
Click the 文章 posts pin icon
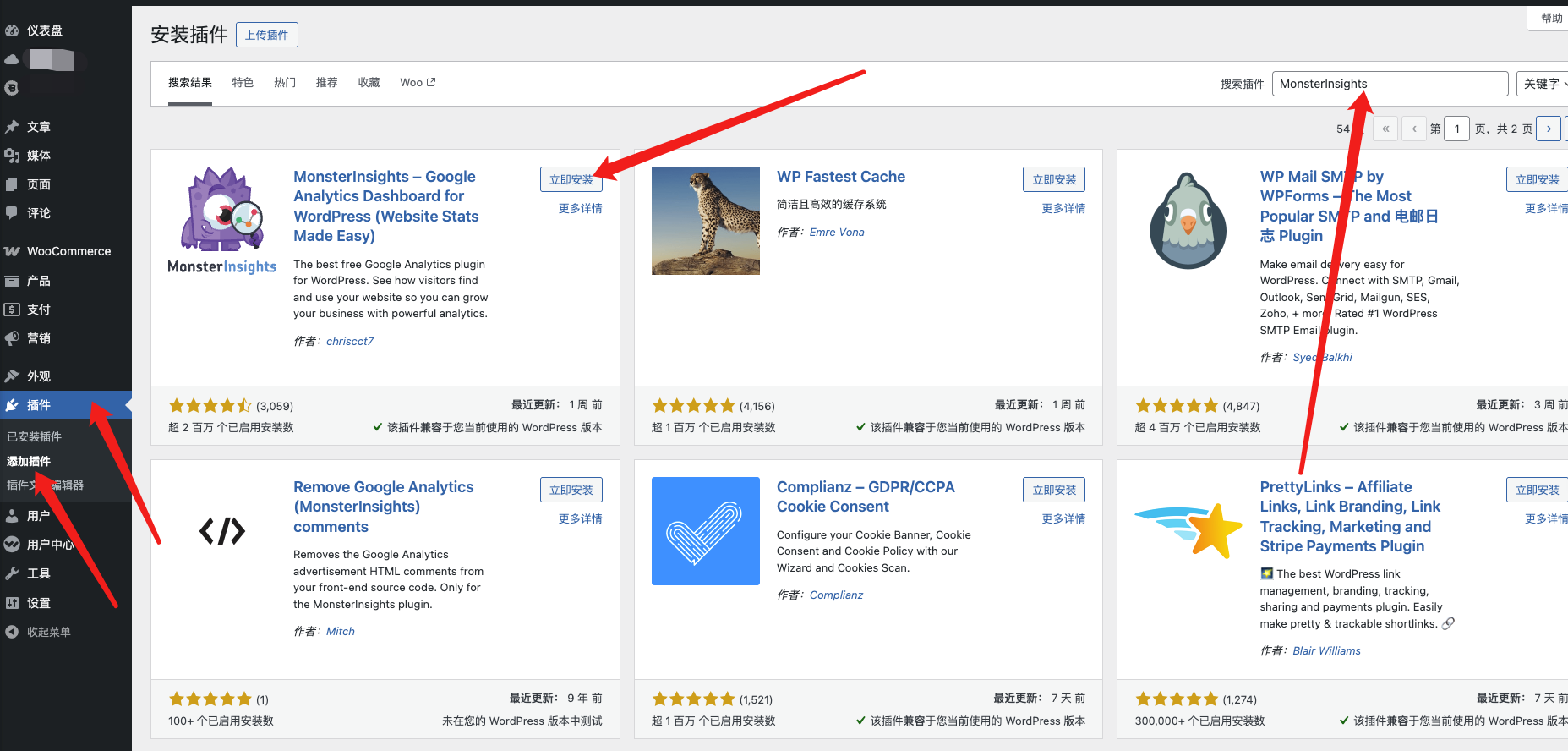12,127
